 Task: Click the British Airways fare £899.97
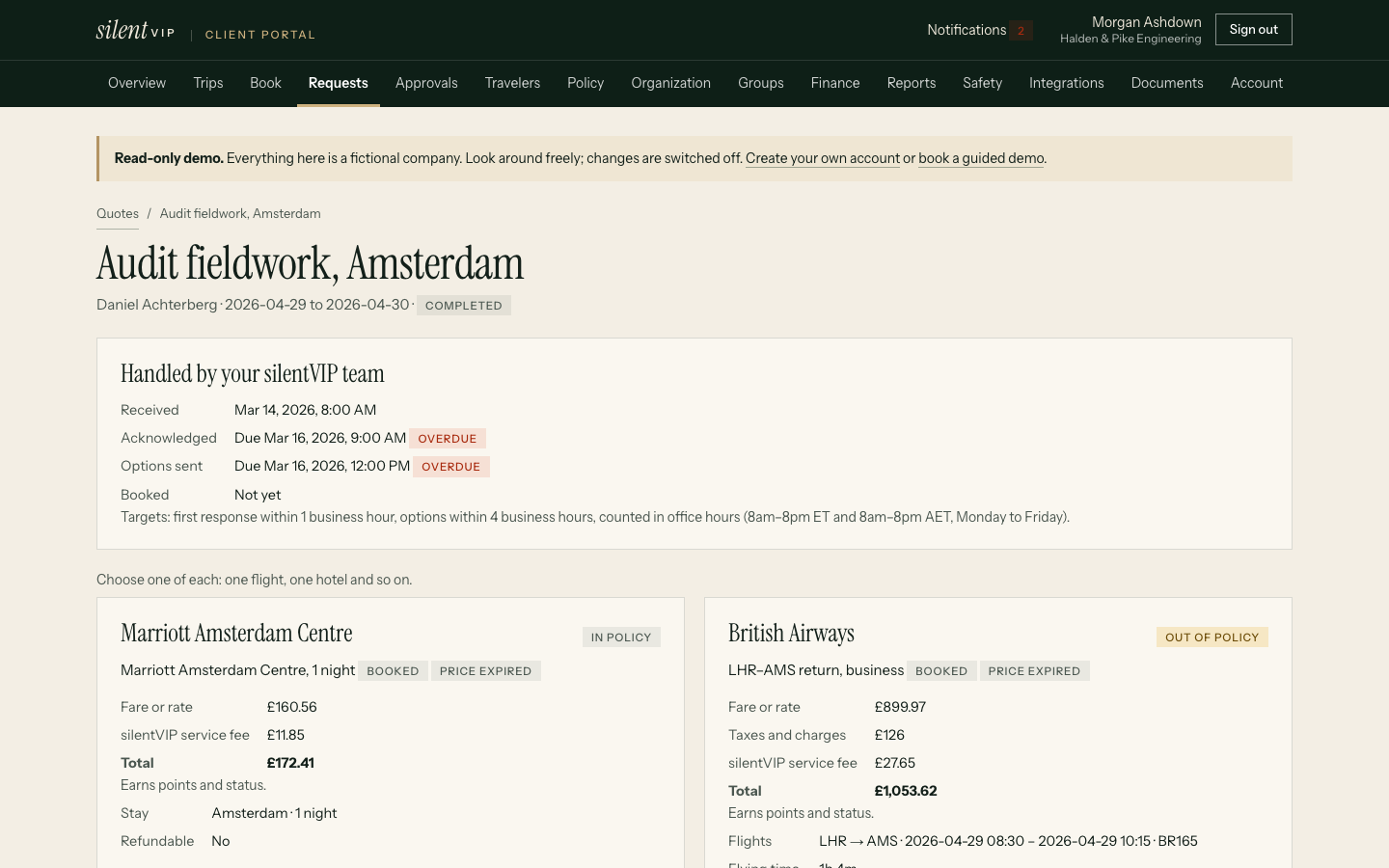900,707
